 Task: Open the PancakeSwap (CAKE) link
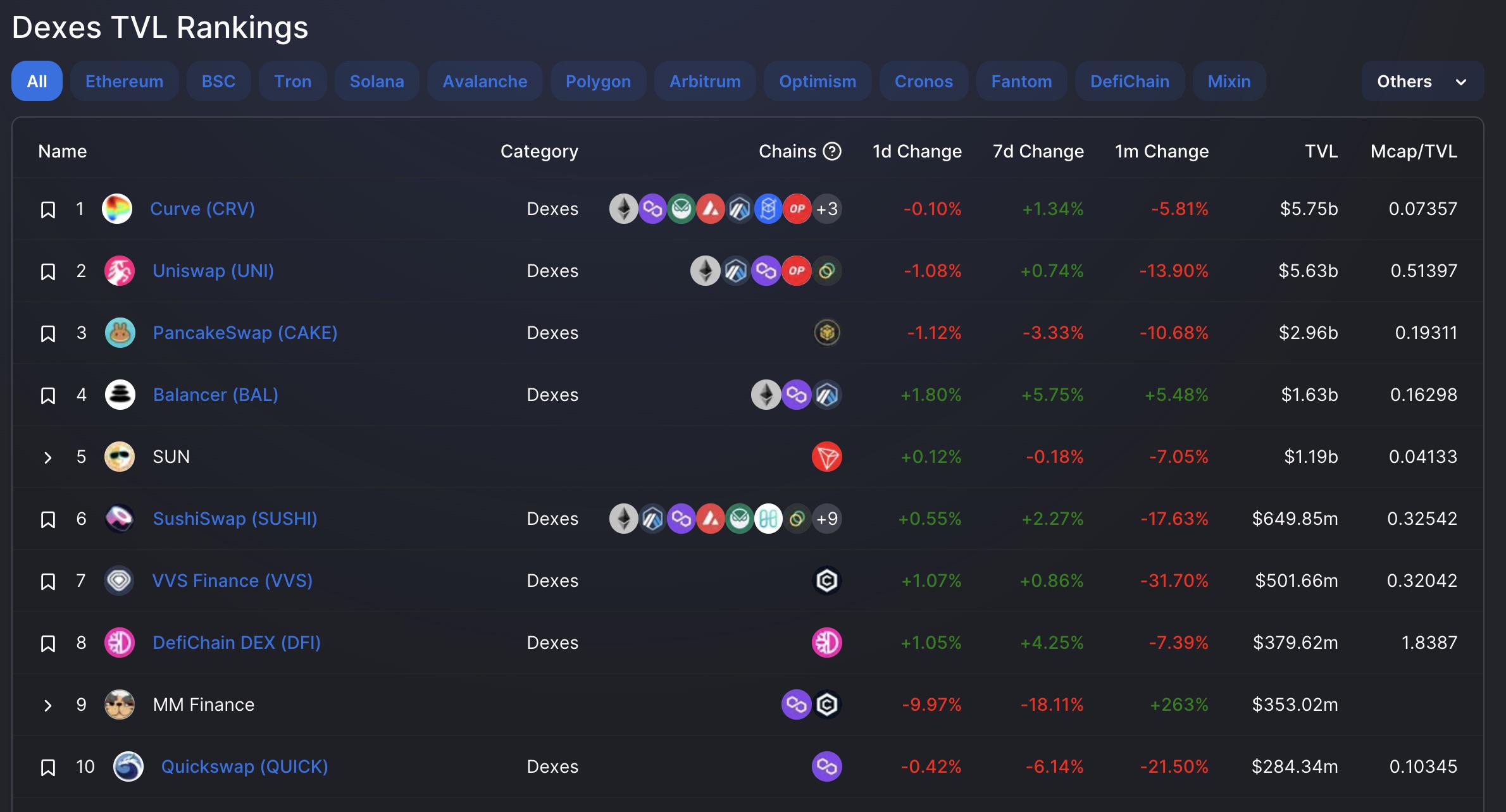click(245, 333)
